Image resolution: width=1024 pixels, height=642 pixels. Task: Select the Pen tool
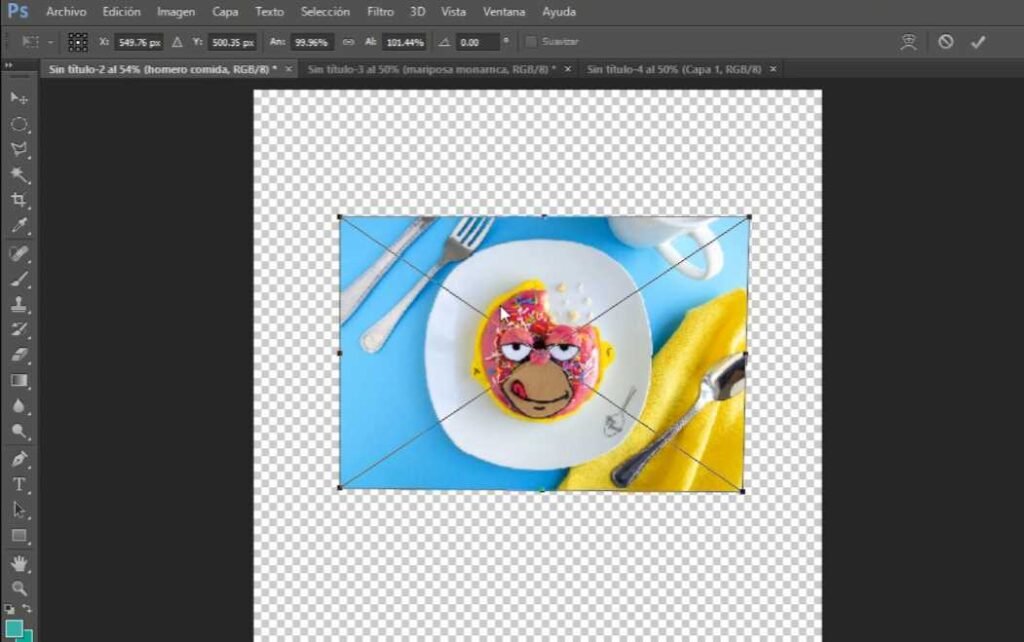(19, 458)
